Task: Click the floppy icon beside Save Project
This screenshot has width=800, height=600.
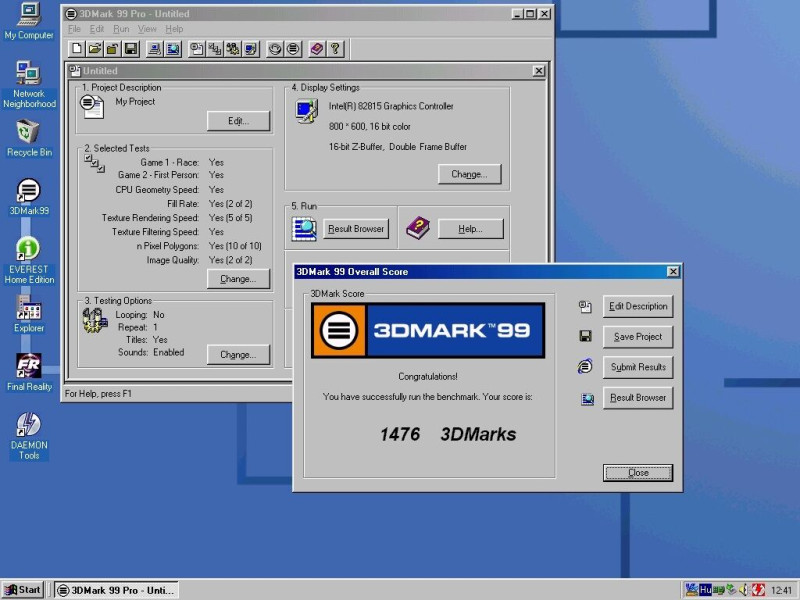Action: pyautogui.click(x=585, y=336)
